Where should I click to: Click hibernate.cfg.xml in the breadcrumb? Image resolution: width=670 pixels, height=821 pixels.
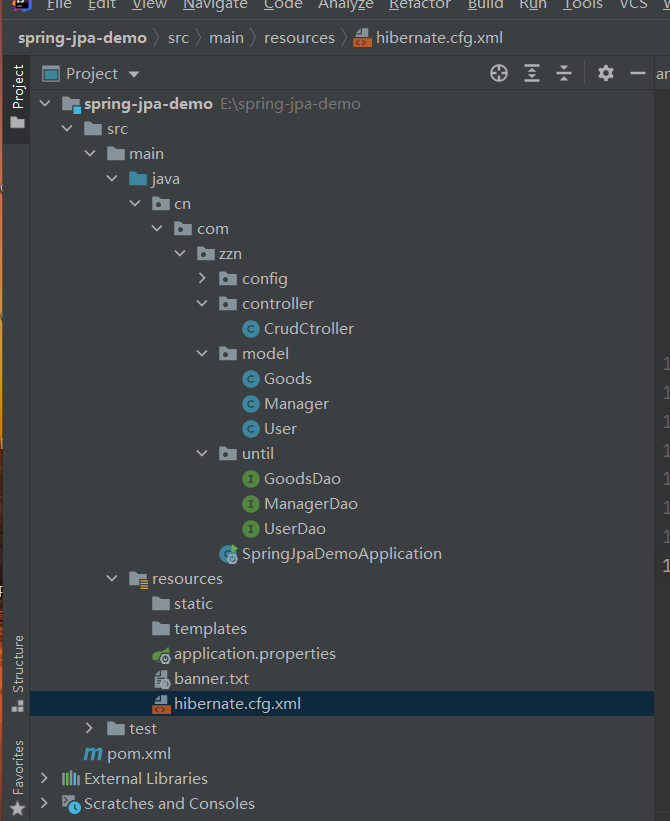click(440, 38)
